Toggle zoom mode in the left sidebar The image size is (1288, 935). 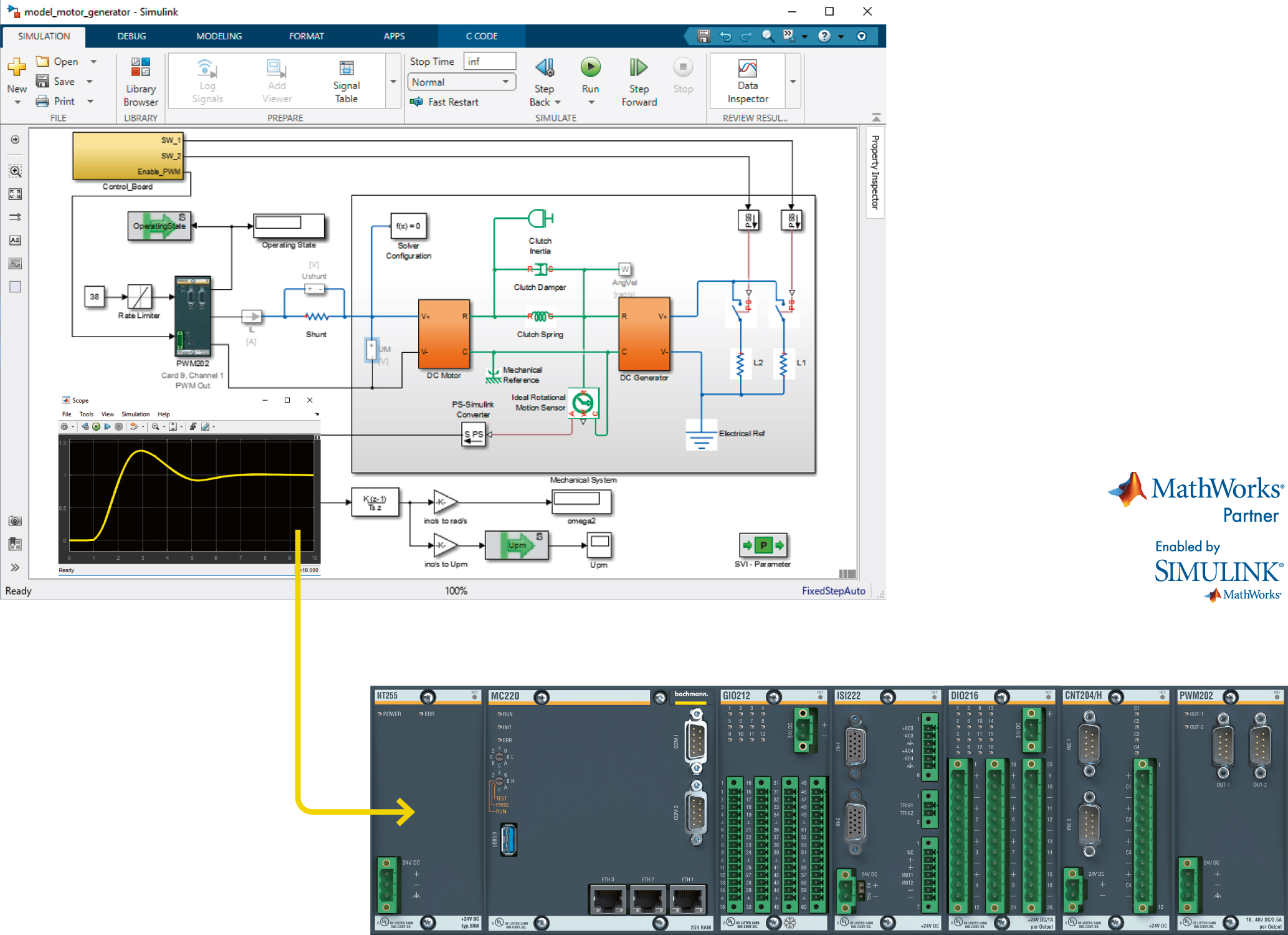15,170
